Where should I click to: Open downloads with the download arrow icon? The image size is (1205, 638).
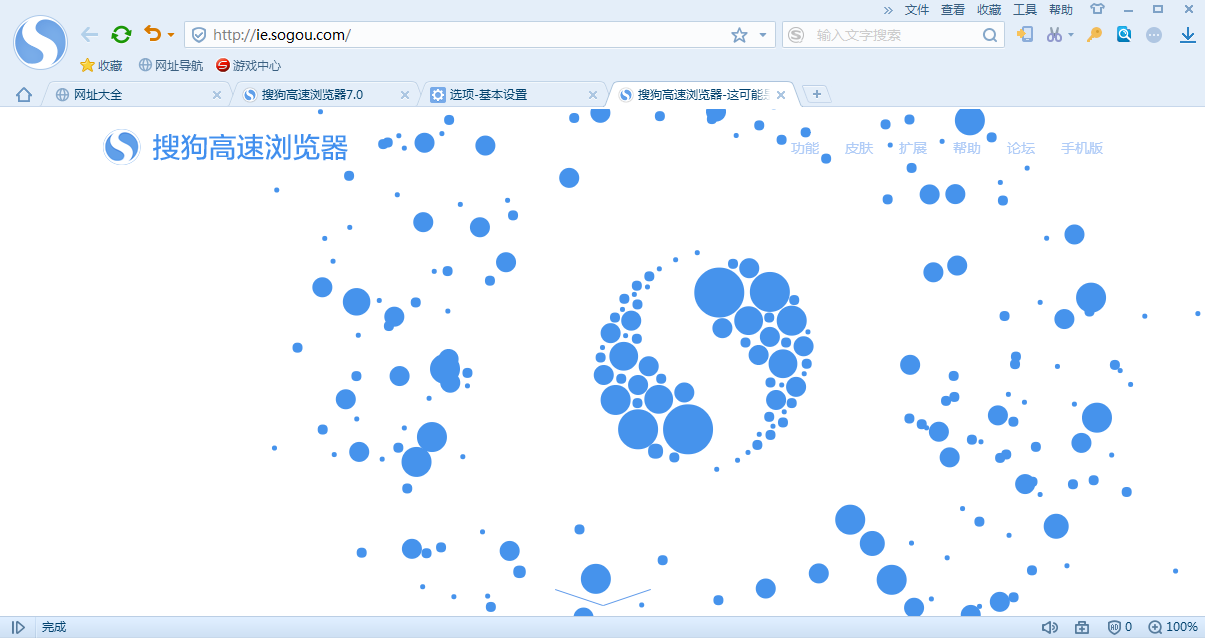[1188, 35]
